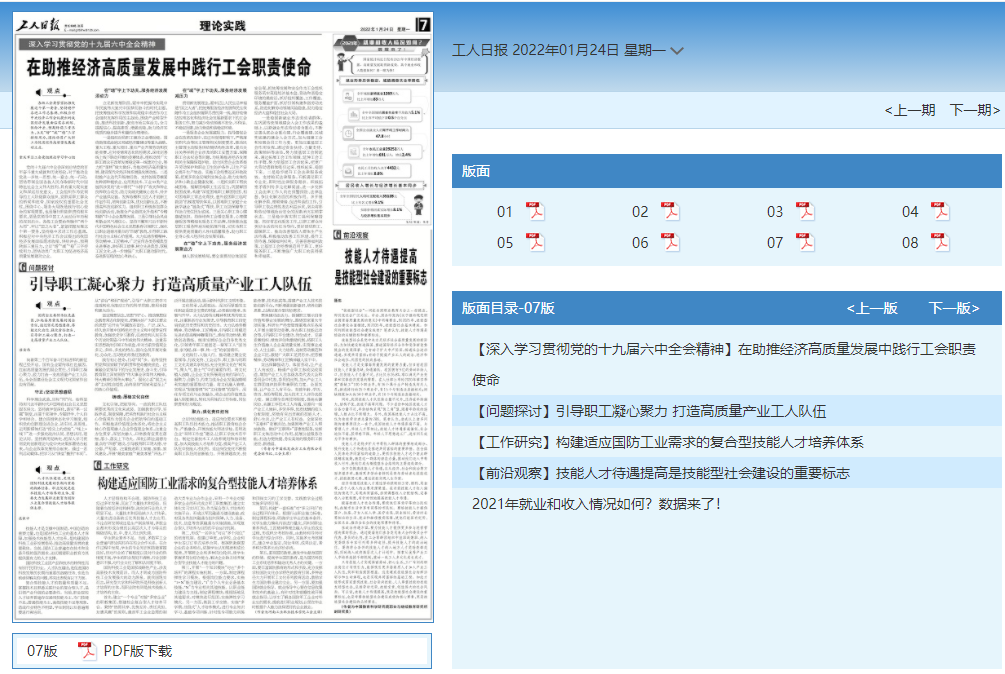Open the PDF icon for page 08
The image size is (1005, 674).
point(940,242)
